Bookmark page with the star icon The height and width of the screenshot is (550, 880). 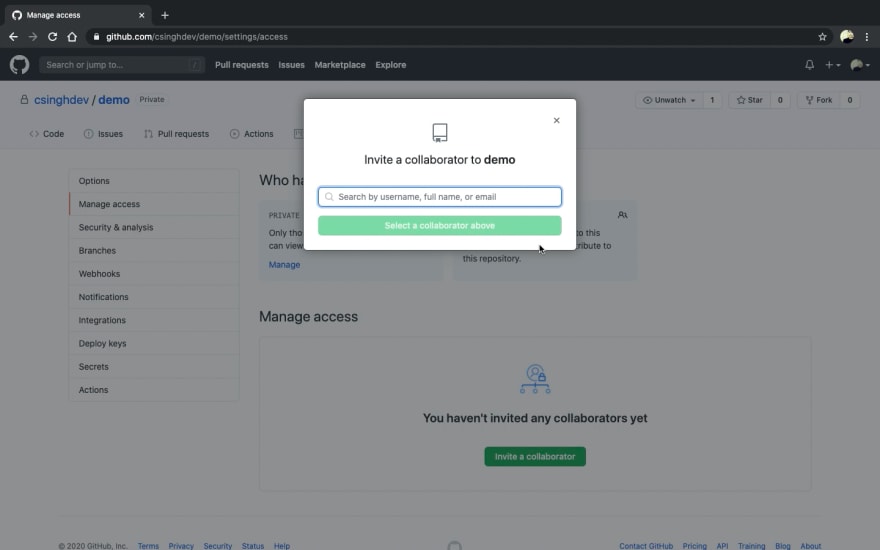[822, 36]
